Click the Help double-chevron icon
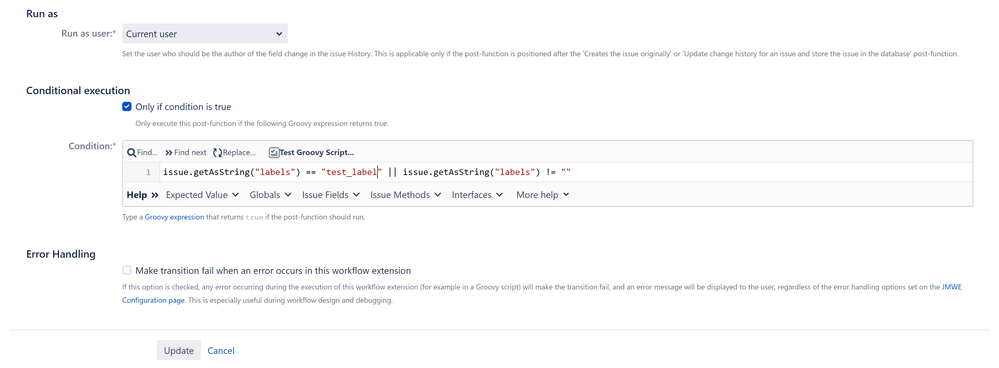This screenshot has width=999, height=368. 154,195
